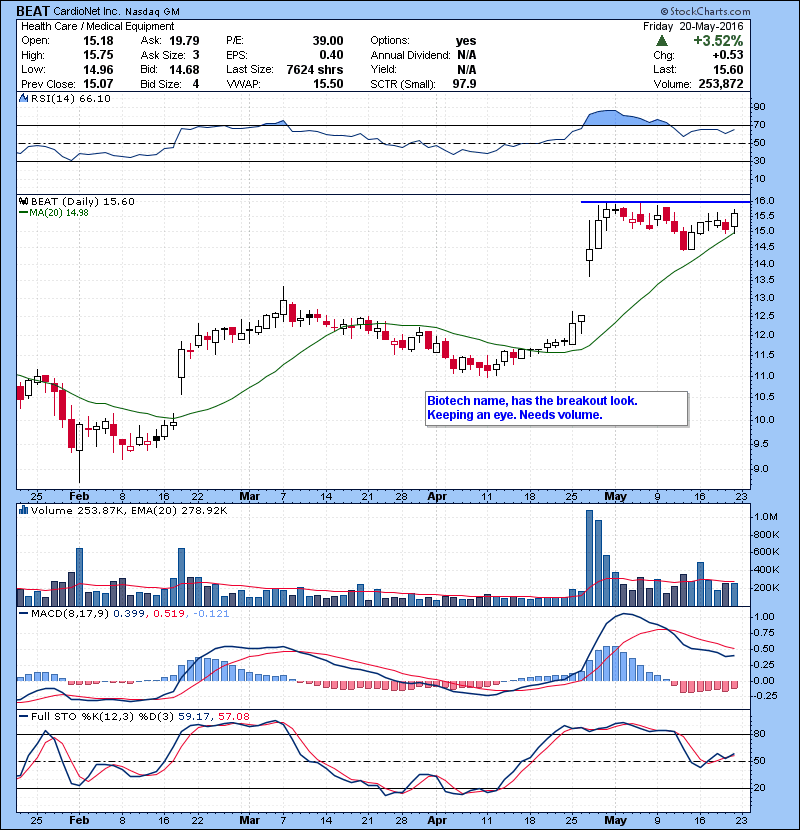Click the Nasdaq GM exchange label
Viewport: 800px width, 830px height.
click(152, 12)
